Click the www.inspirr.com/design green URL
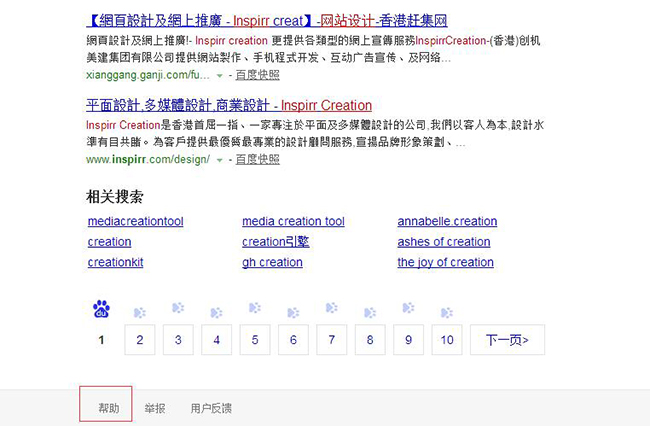The image size is (650, 426). click(x=148, y=160)
